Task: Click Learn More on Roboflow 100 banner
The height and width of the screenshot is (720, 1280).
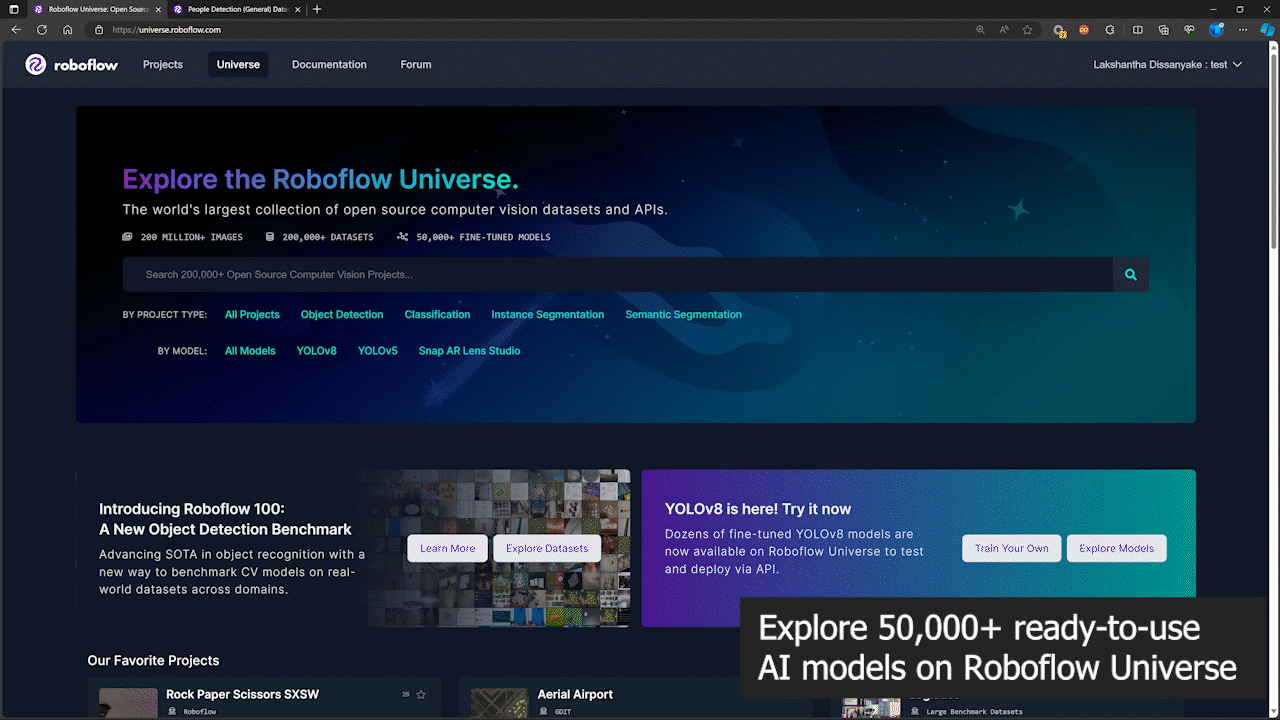Action: pos(448,548)
